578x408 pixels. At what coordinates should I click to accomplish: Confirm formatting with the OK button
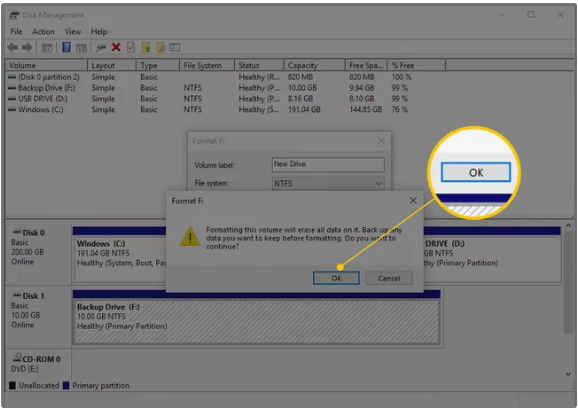pos(336,278)
